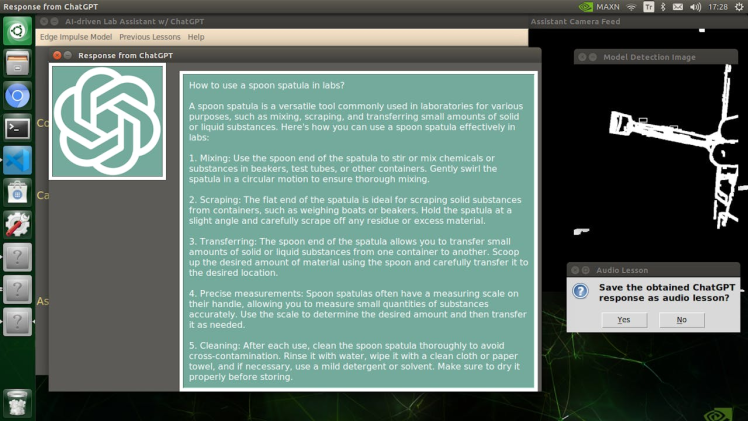Open Ubuntu Software store icon

[17, 193]
